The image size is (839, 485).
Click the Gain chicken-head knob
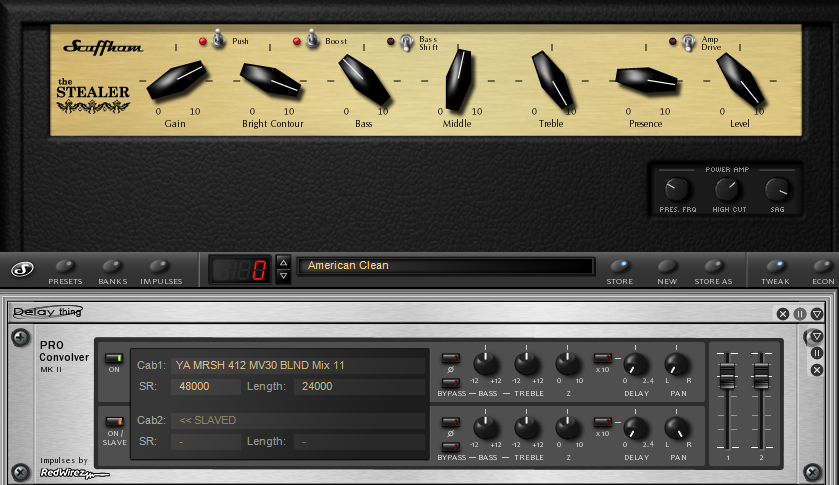click(176, 80)
